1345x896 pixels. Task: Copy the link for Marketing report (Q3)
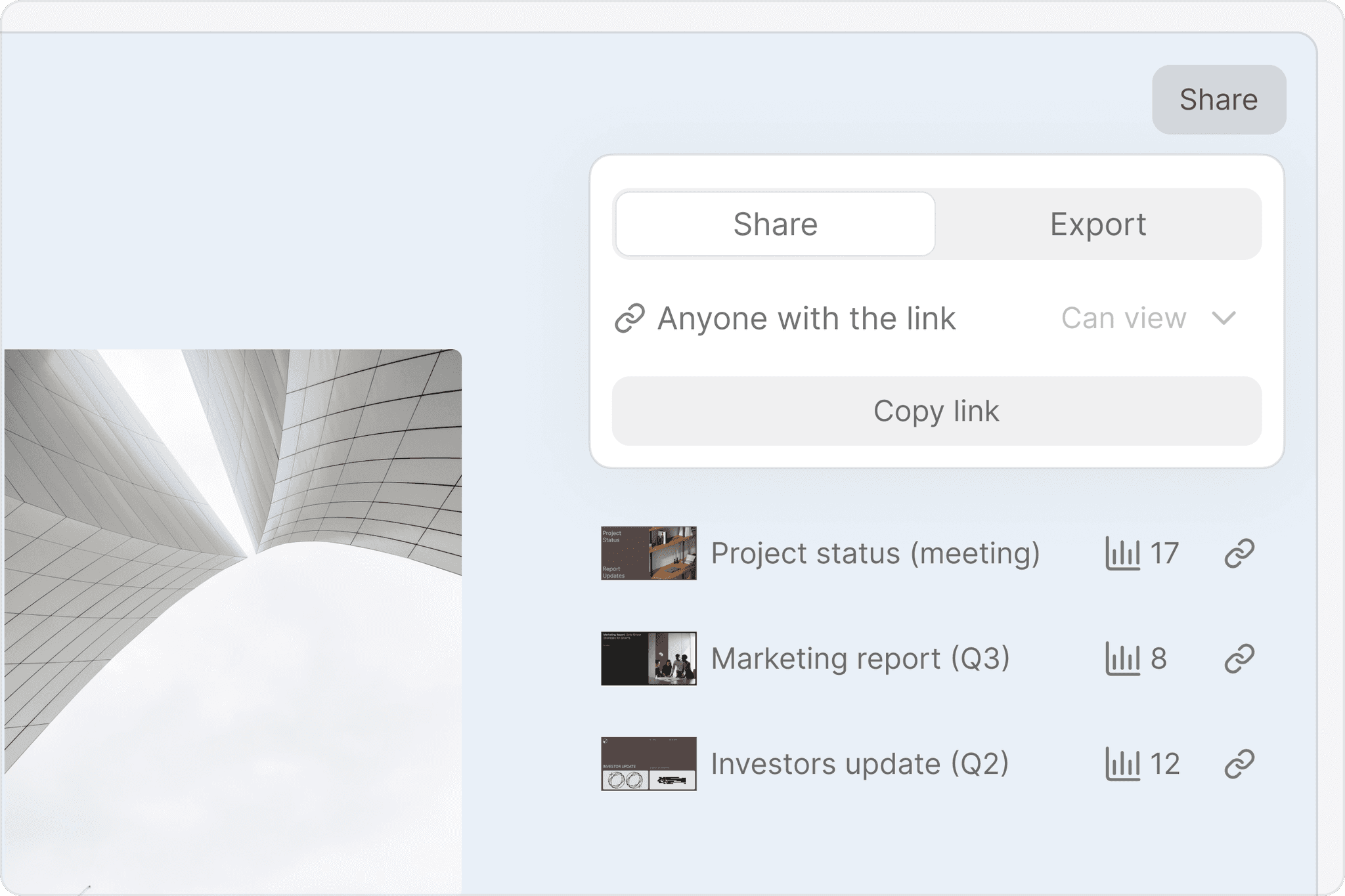click(x=1240, y=658)
